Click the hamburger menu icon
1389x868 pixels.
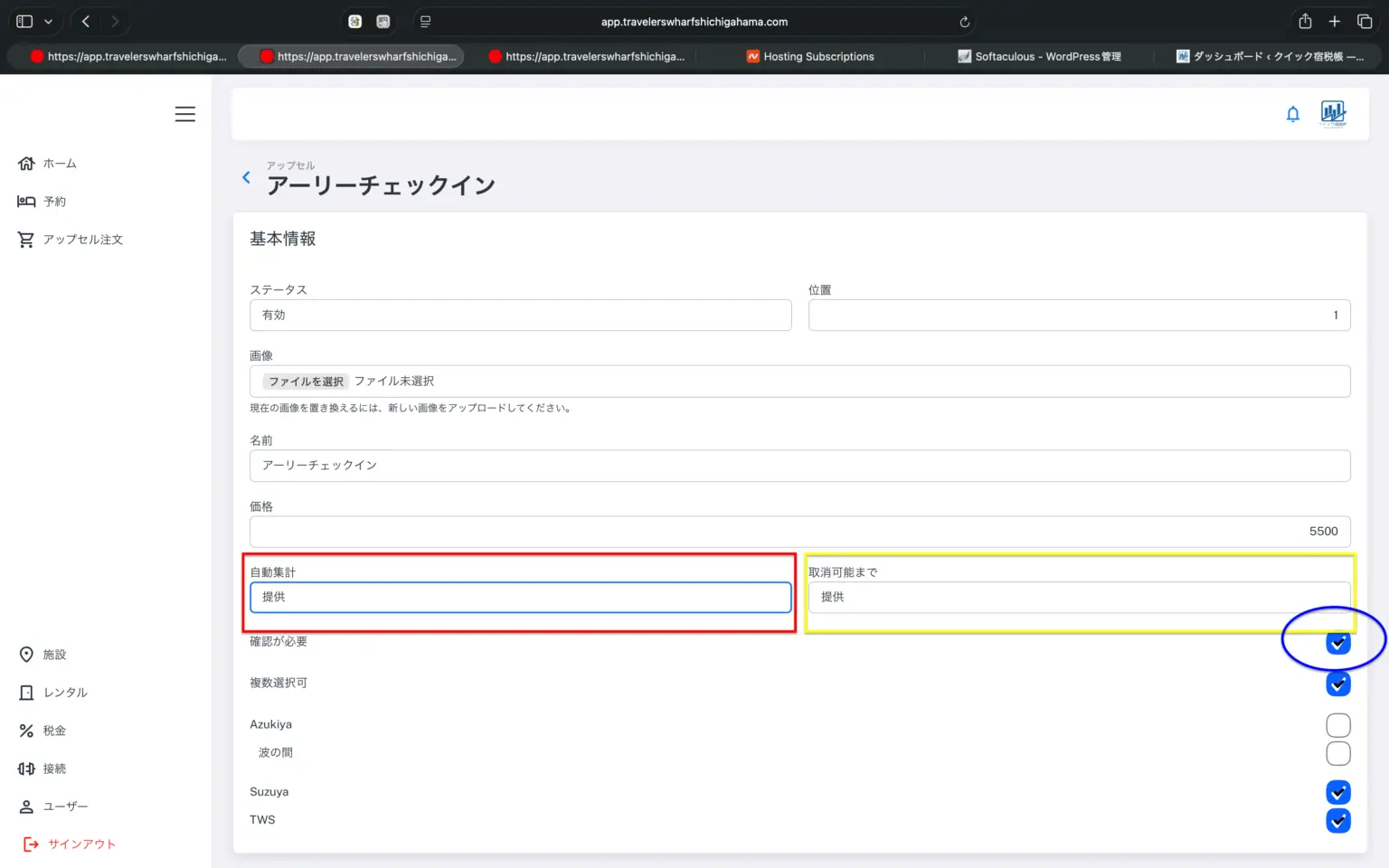pos(184,114)
